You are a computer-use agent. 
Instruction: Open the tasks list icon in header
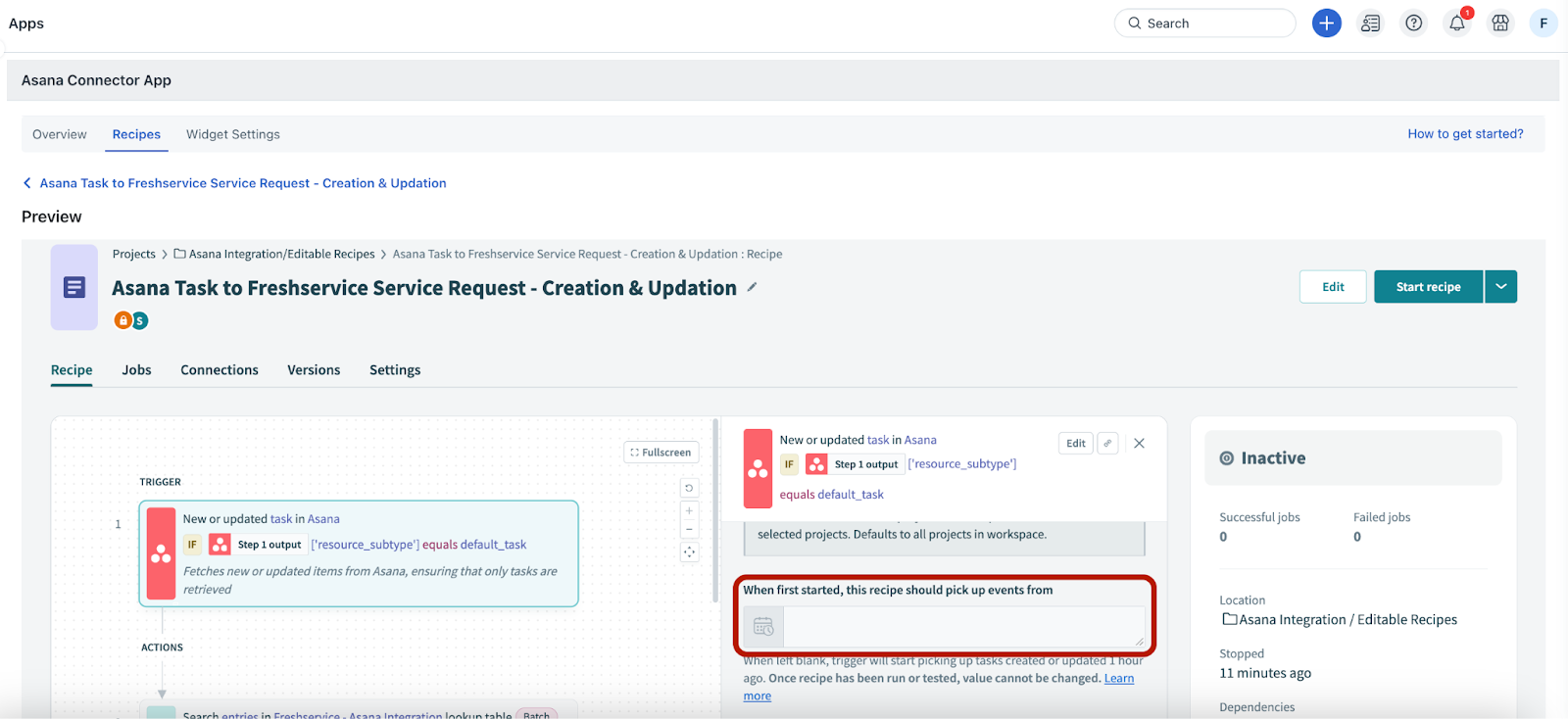point(1370,23)
